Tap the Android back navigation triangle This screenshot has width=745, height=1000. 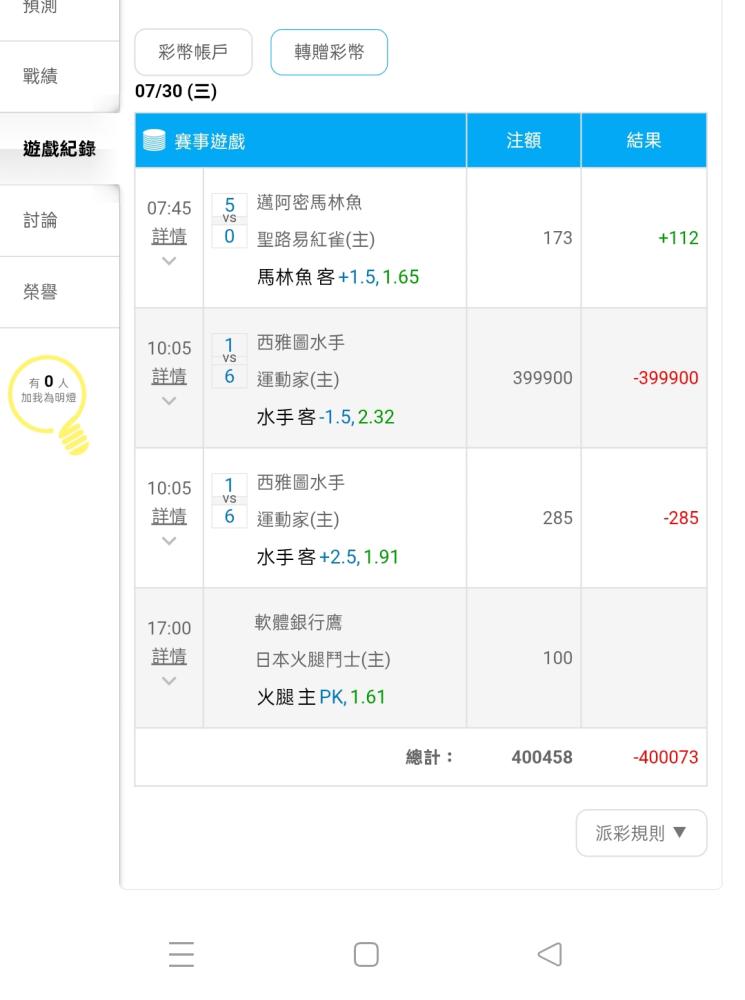click(x=550, y=954)
